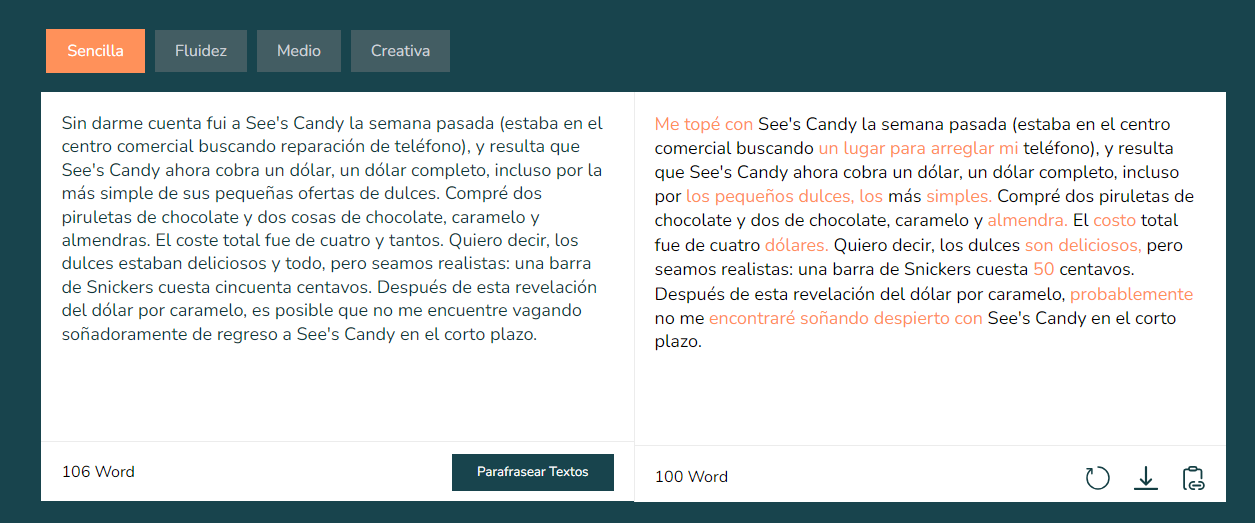The height and width of the screenshot is (523, 1255).
Task: Download the paraphrased output text
Action: tap(1146, 478)
